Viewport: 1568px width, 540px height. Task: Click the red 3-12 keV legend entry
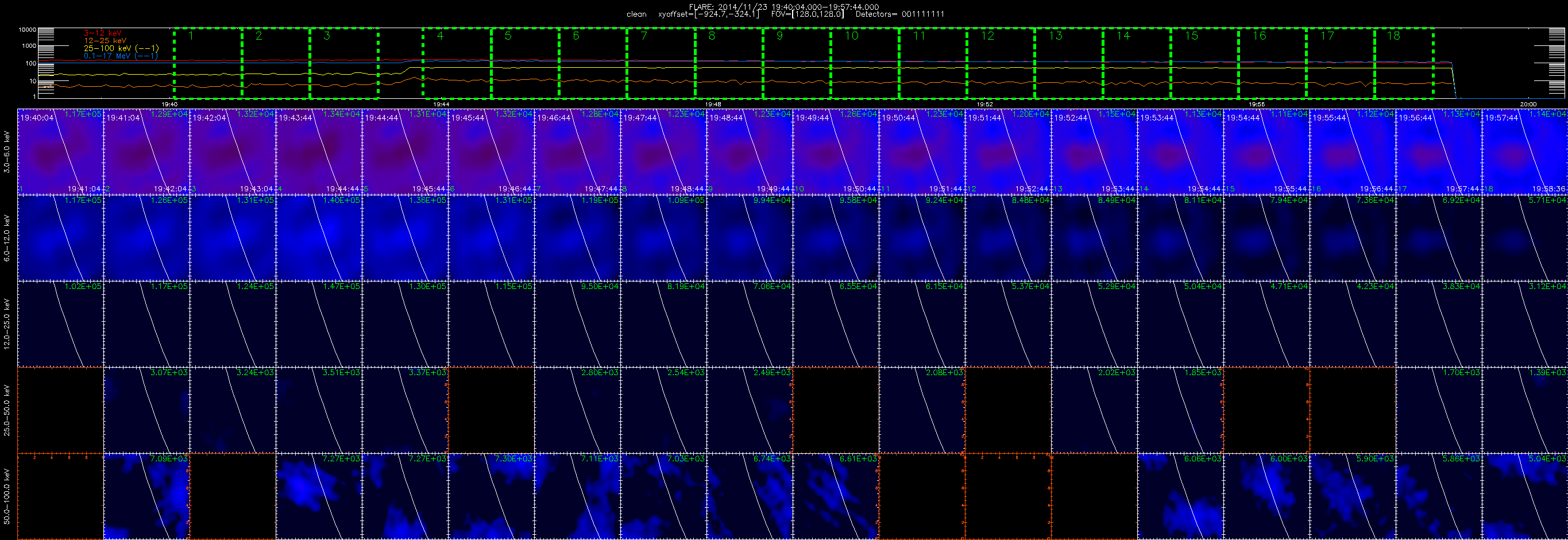pos(102,33)
